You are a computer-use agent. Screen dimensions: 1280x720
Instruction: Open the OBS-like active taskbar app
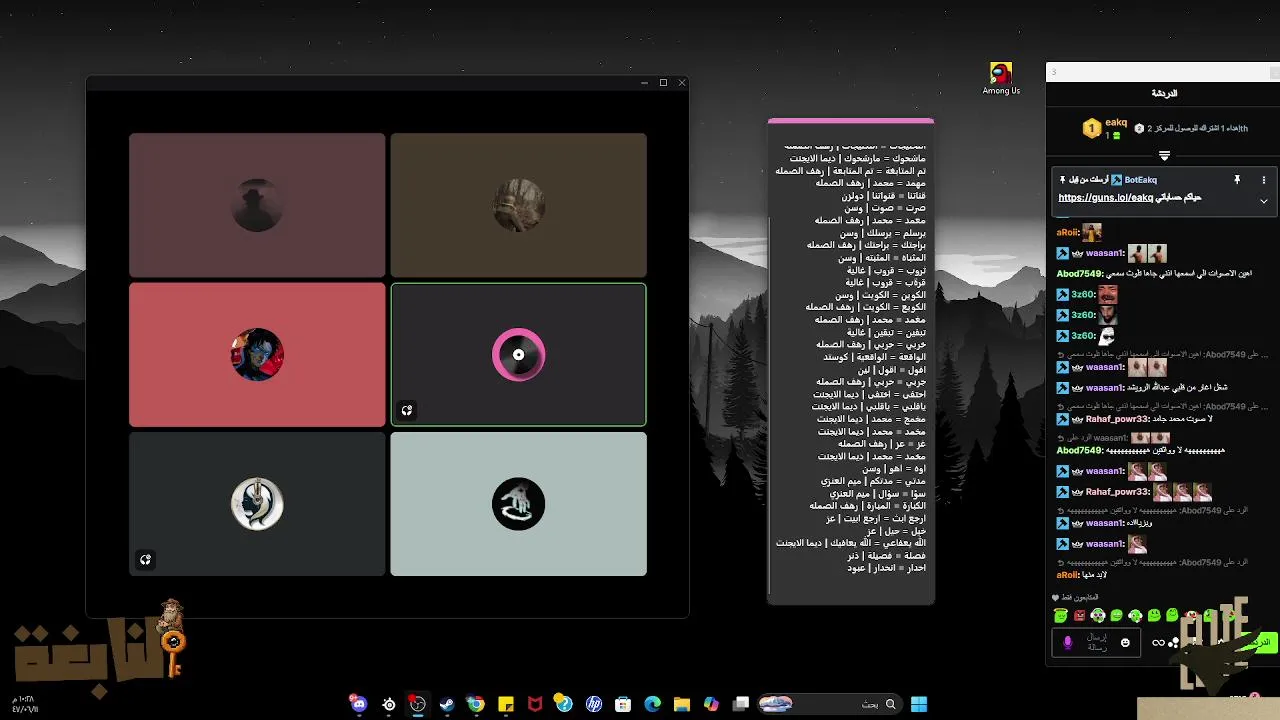[x=418, y=704]
